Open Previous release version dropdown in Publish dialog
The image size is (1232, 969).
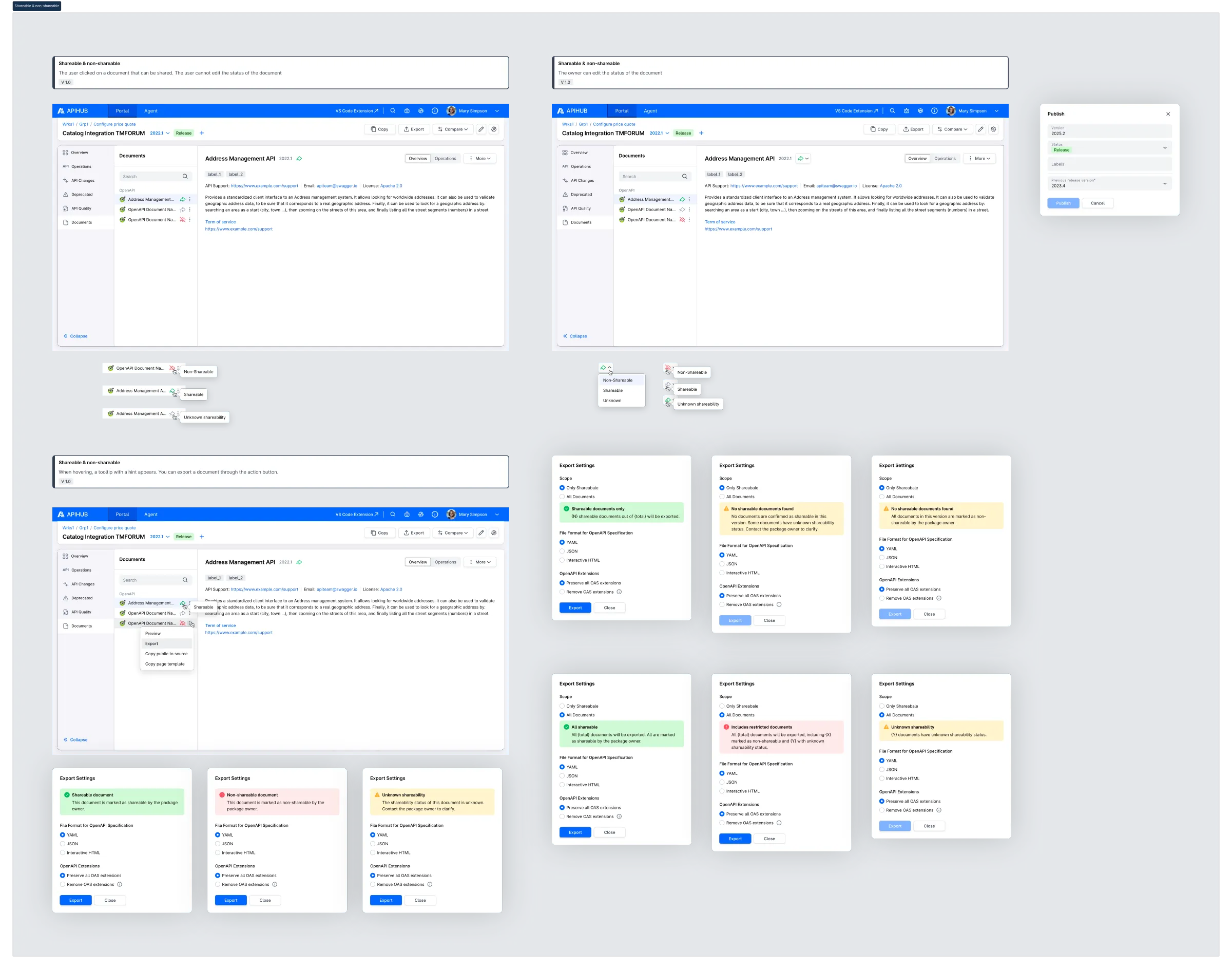coord(1109,183)
